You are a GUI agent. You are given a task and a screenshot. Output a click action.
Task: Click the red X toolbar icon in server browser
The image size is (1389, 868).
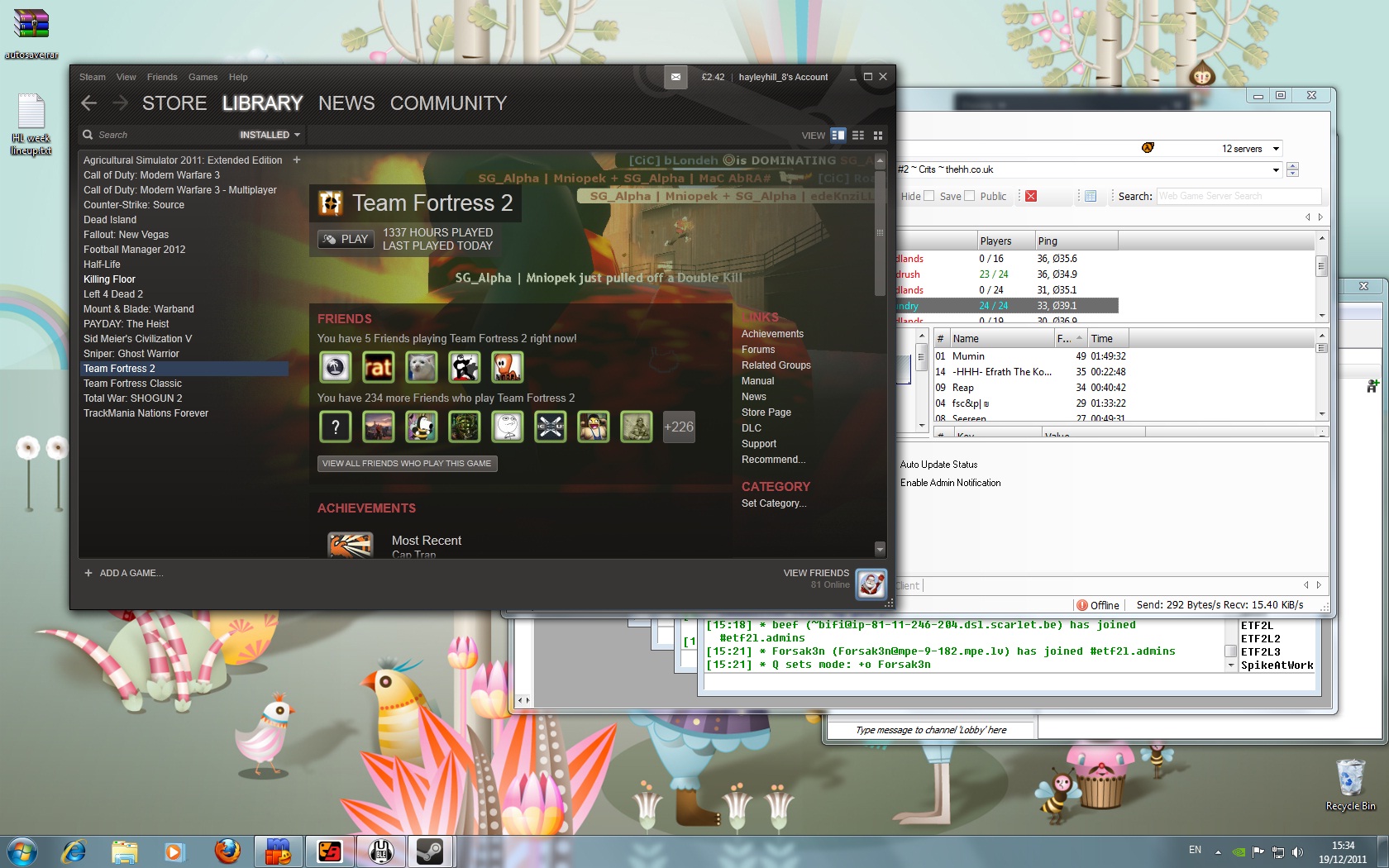(x=1031, y=196)
